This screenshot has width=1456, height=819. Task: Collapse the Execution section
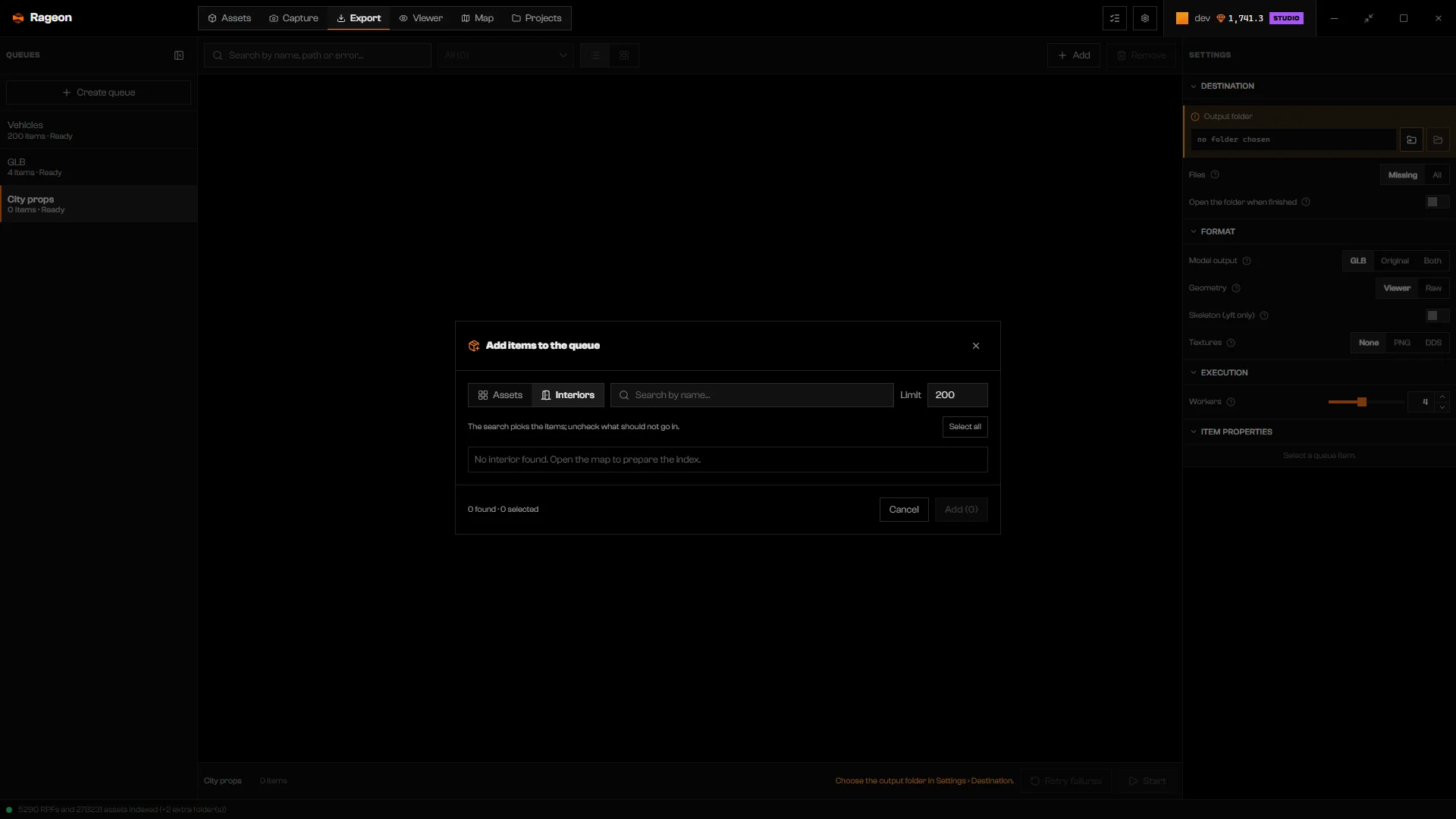[x=1194, y=373]
